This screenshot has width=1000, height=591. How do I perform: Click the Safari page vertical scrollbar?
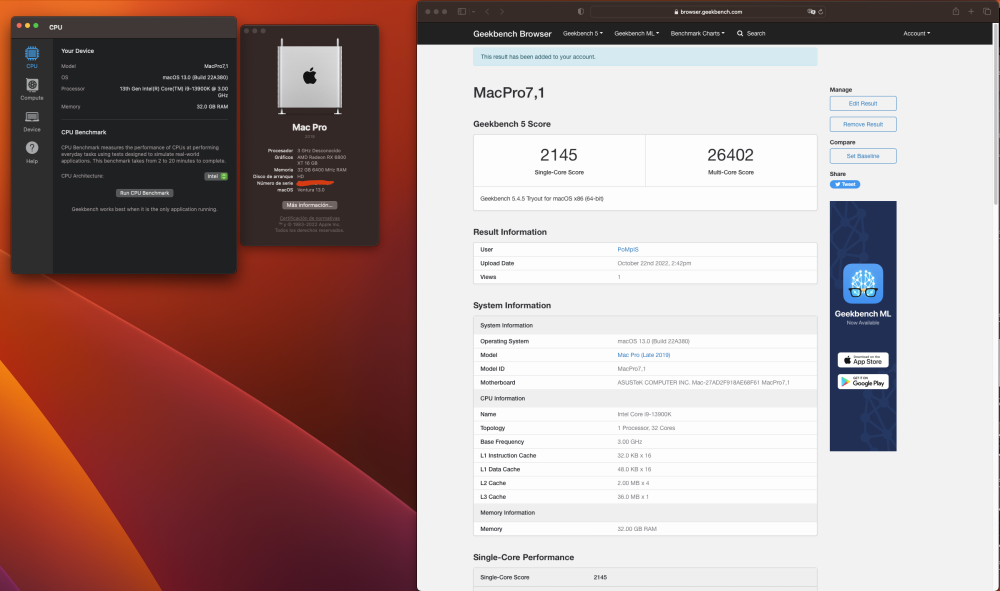point(996,115)
